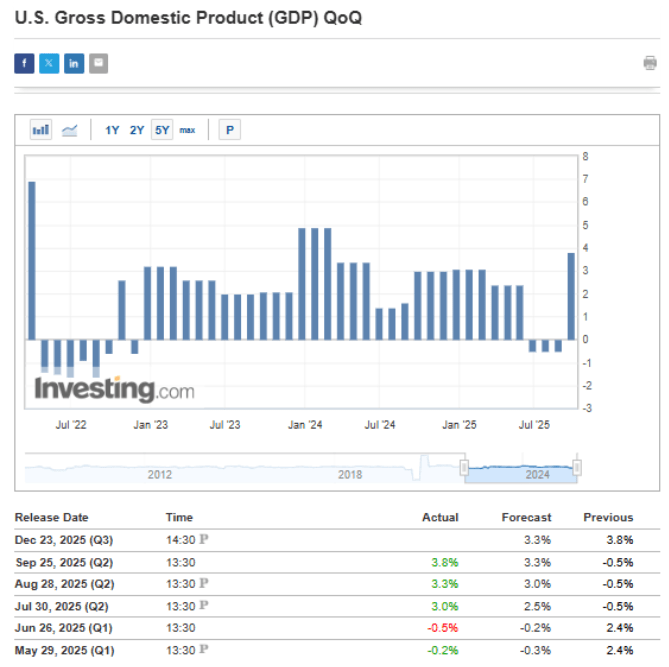Open the Dec 23, 2025 (Q3) release row

pyautogui.click(x=55, y=539)
